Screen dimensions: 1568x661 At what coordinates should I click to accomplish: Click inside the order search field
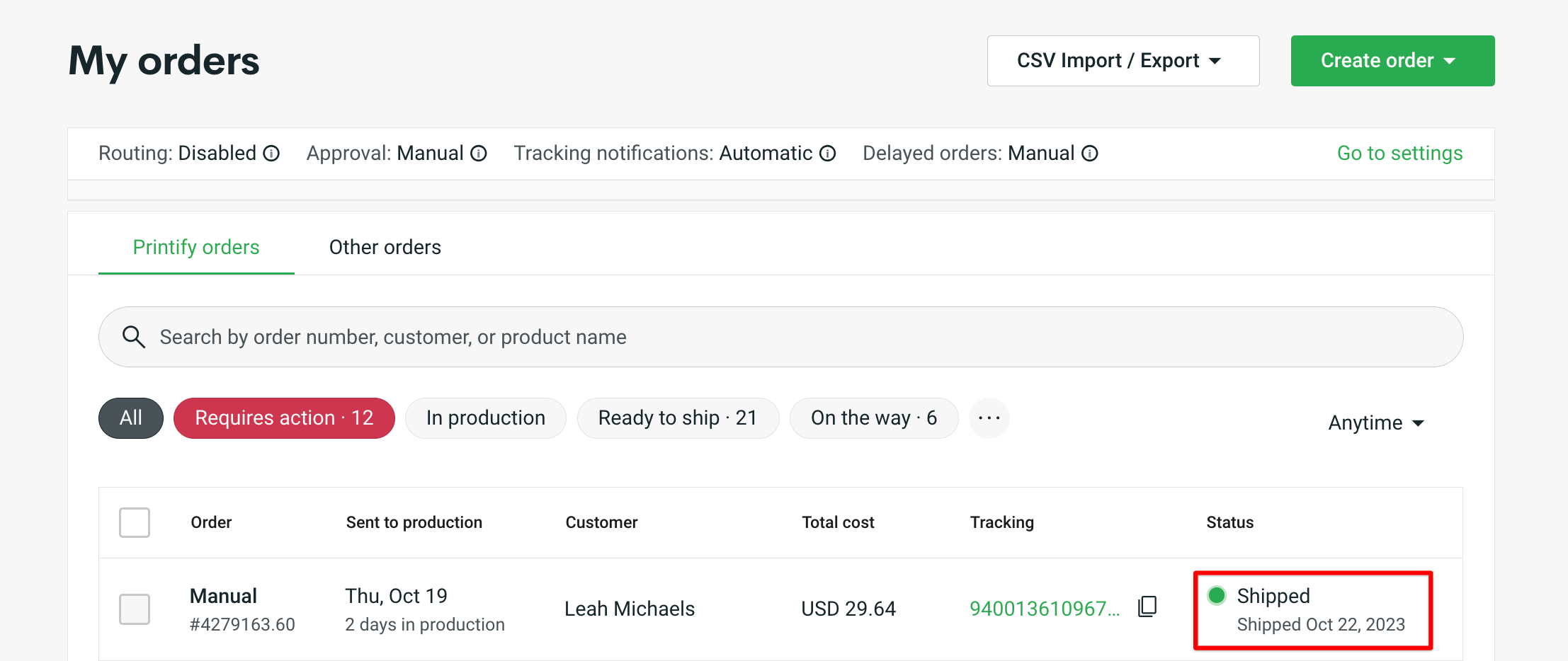click(x=496, y=336)
